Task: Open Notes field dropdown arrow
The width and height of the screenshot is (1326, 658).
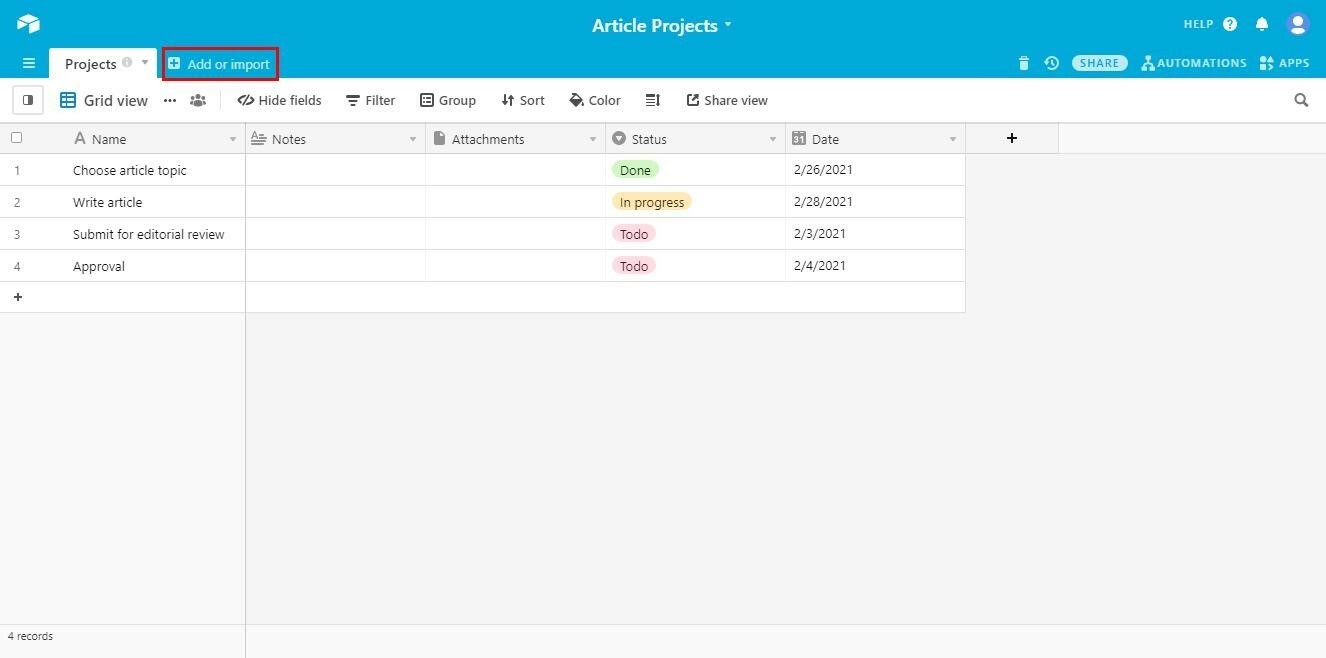Action: (x=413, y=139)
